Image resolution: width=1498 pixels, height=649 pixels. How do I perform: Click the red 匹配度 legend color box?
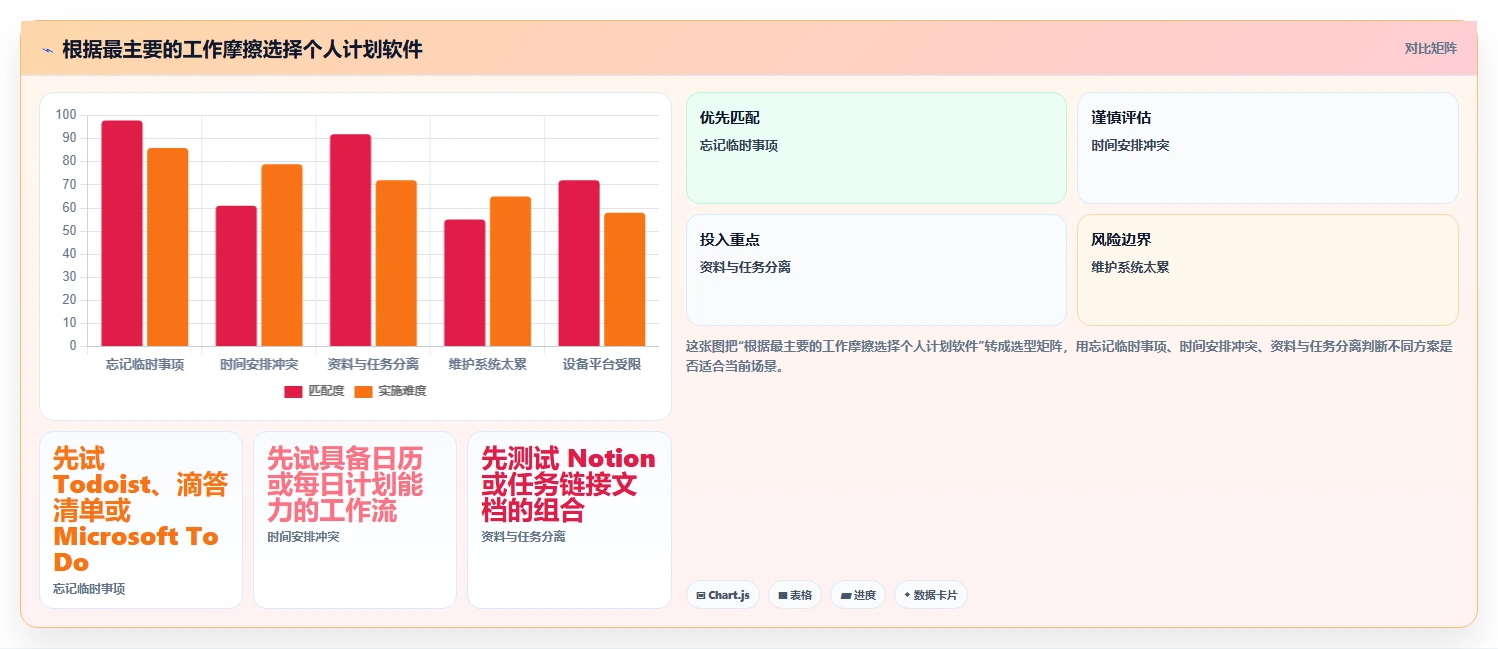[293, 391]
